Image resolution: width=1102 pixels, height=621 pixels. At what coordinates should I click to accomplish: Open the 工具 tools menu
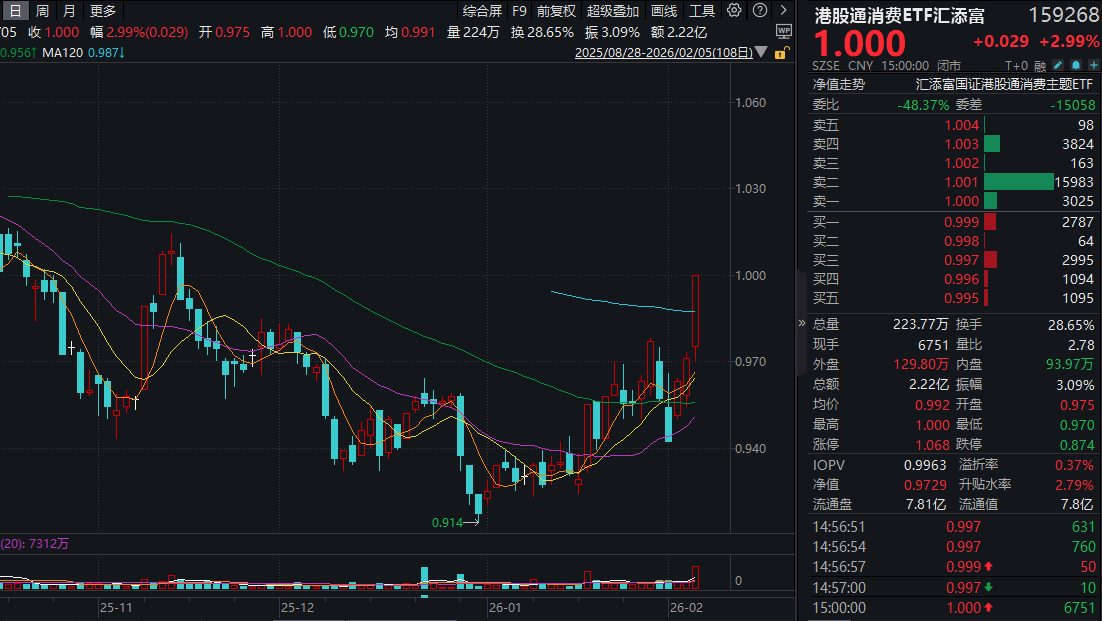click(x=701, y=10)
